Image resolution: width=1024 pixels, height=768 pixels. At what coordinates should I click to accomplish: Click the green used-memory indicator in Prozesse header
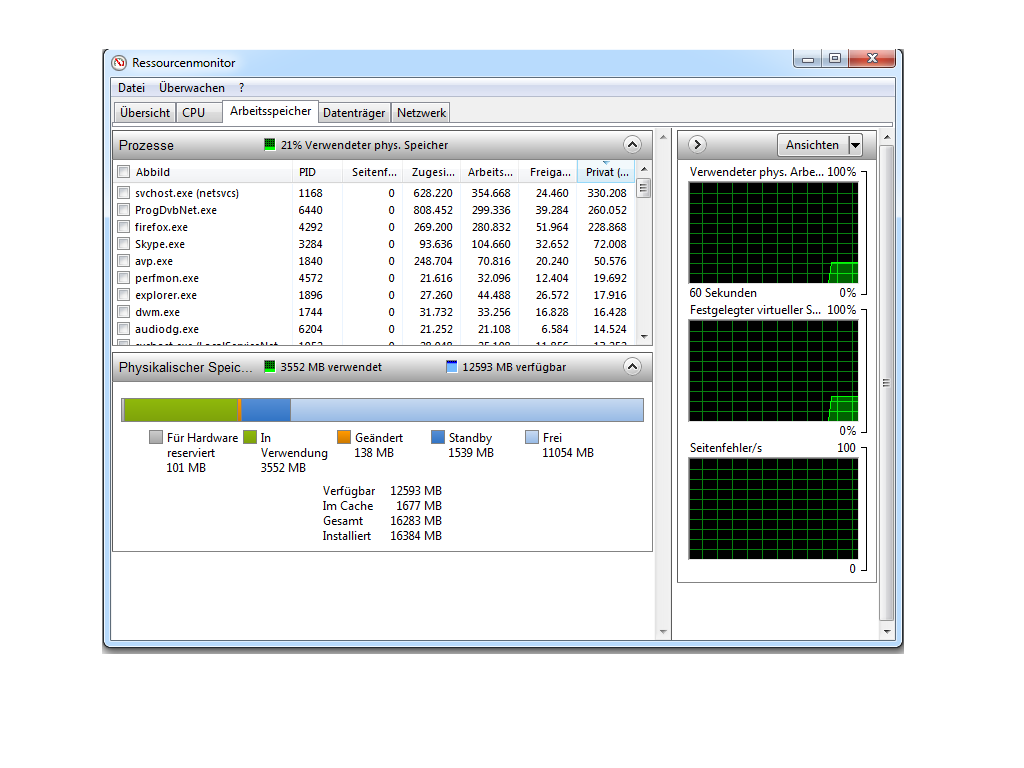point(269,144)
